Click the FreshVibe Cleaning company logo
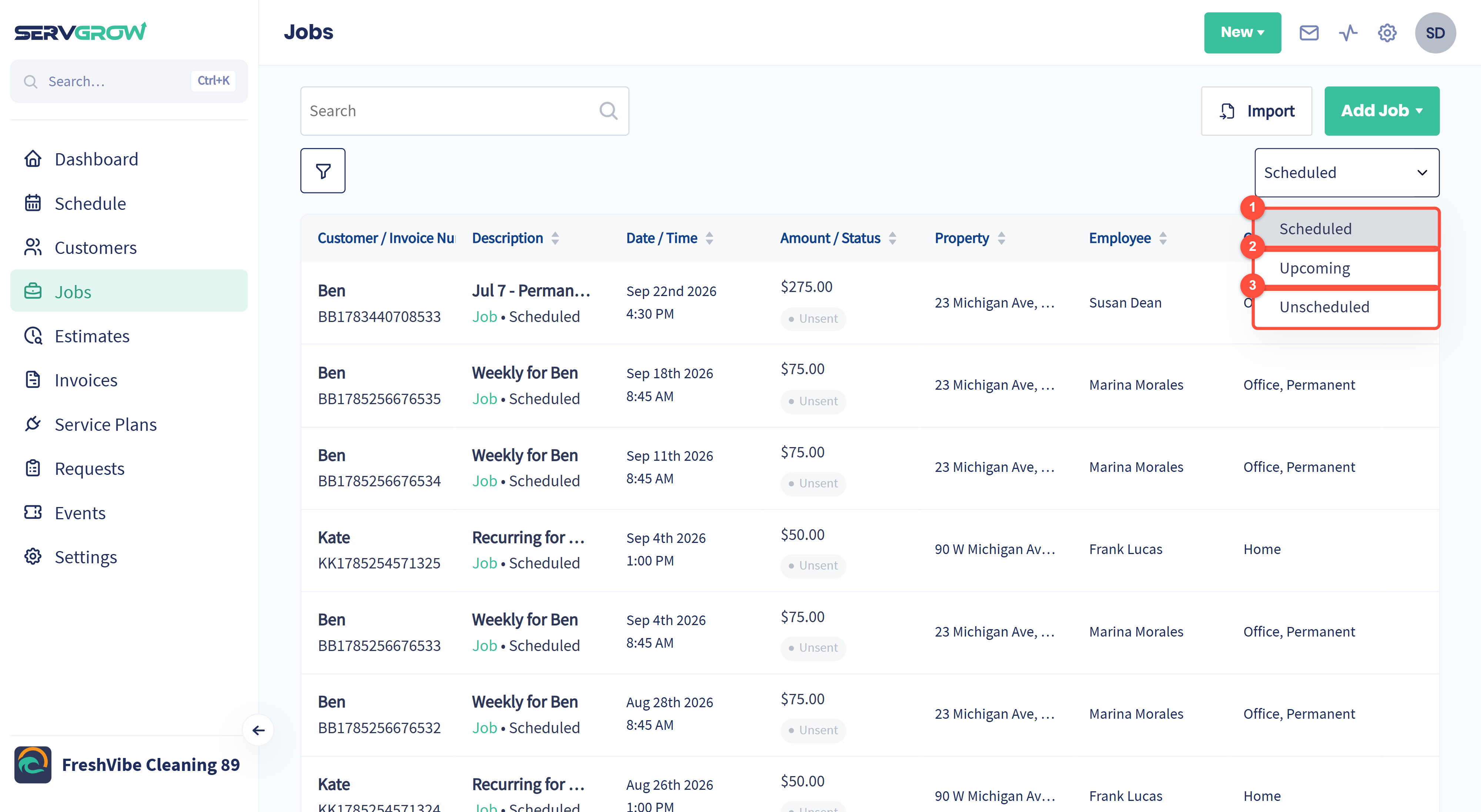 click(x=33, y=765)
